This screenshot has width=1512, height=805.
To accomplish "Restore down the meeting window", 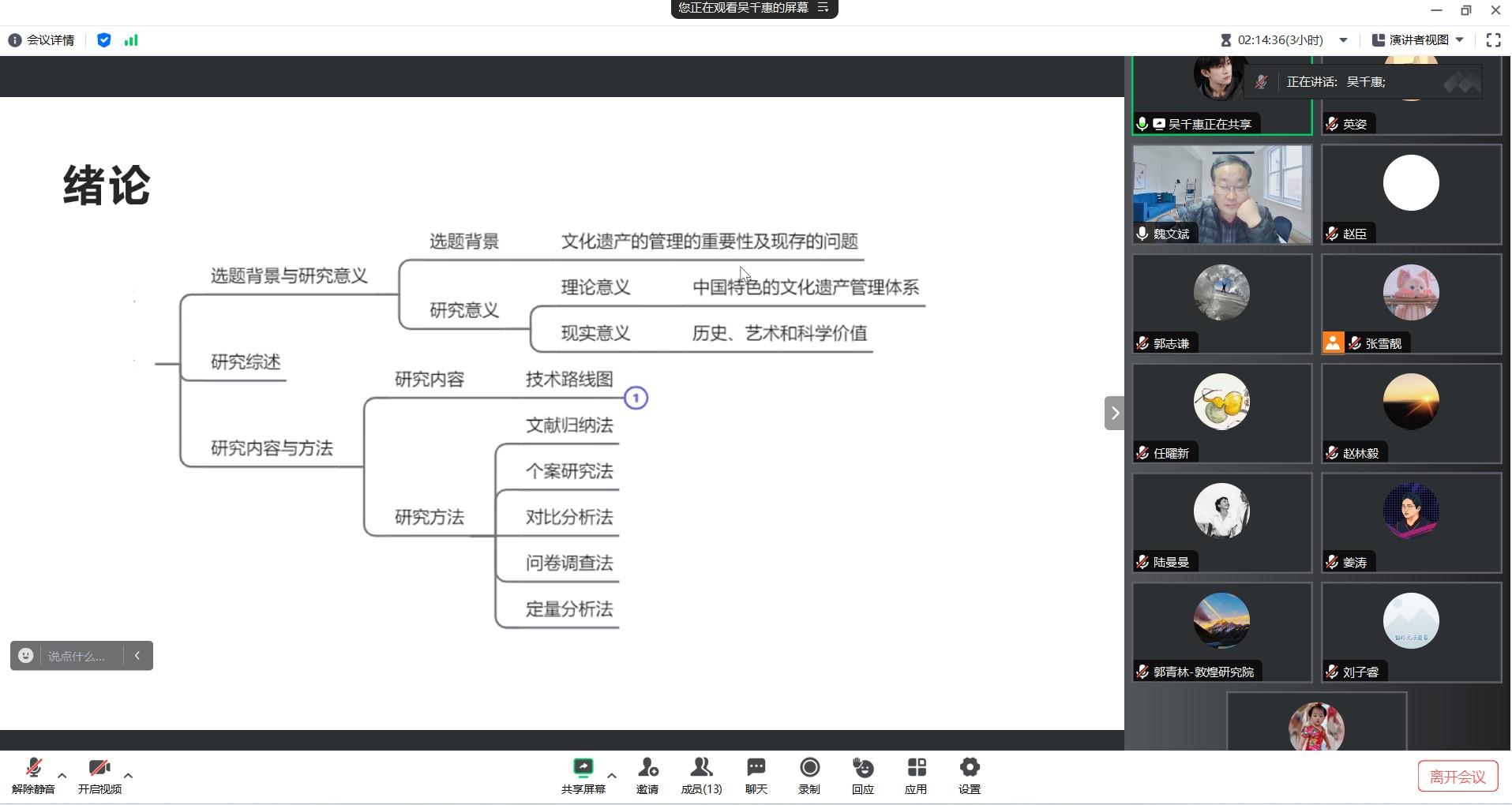I will tap(1466, 10).
